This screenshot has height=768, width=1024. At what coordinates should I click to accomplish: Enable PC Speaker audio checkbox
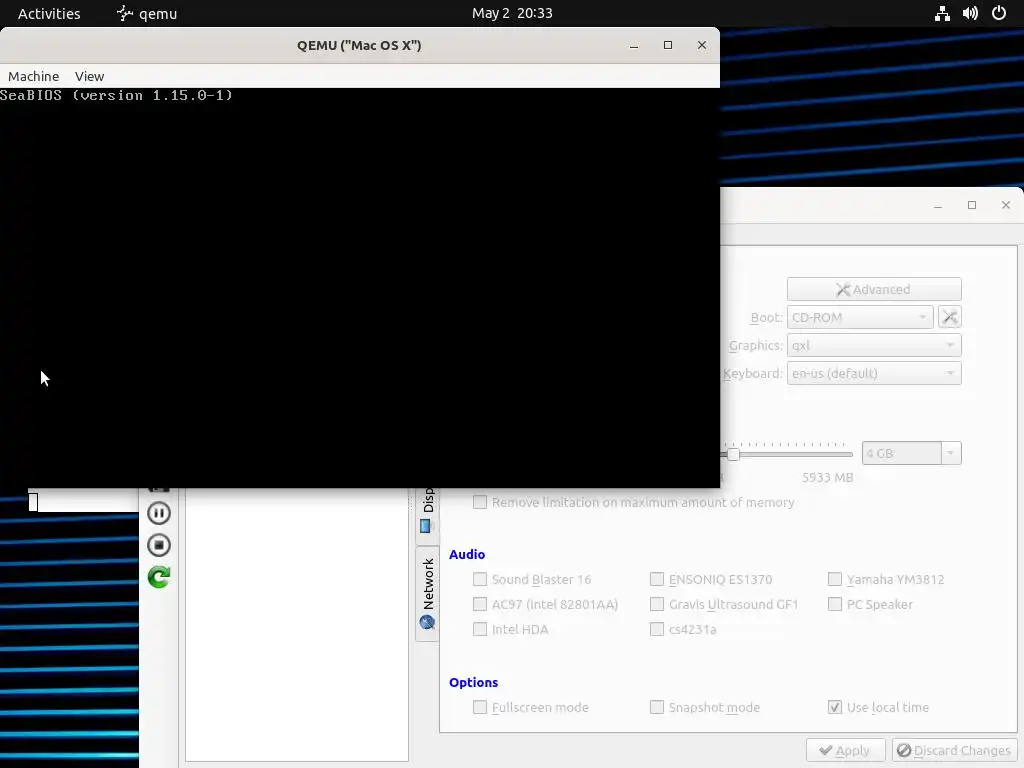click(x=835, y=604)
